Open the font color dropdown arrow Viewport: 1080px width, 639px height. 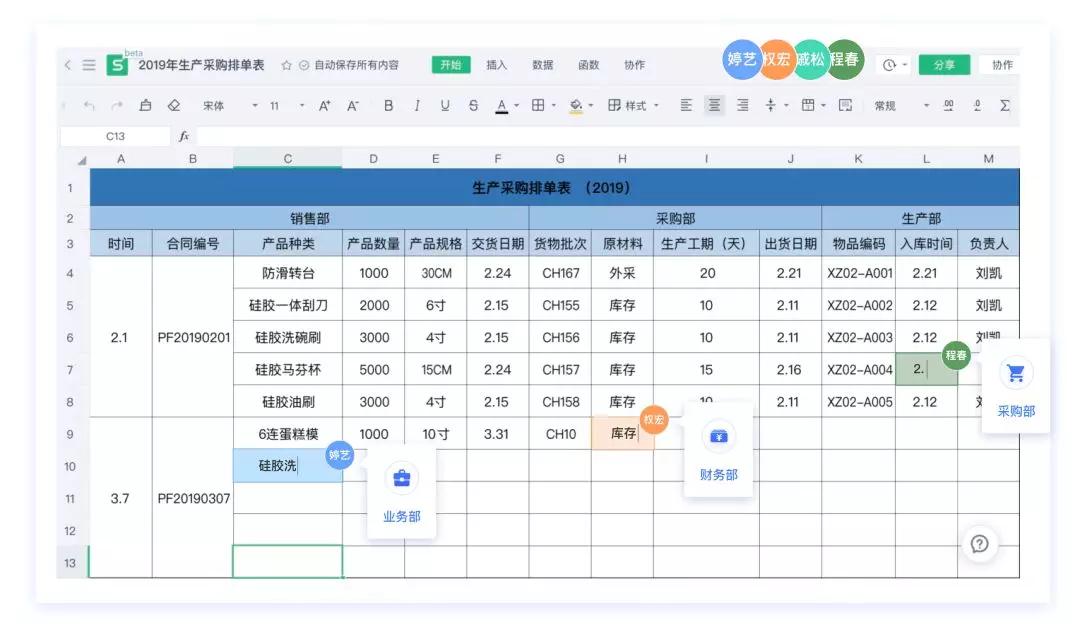pos(515,105)
